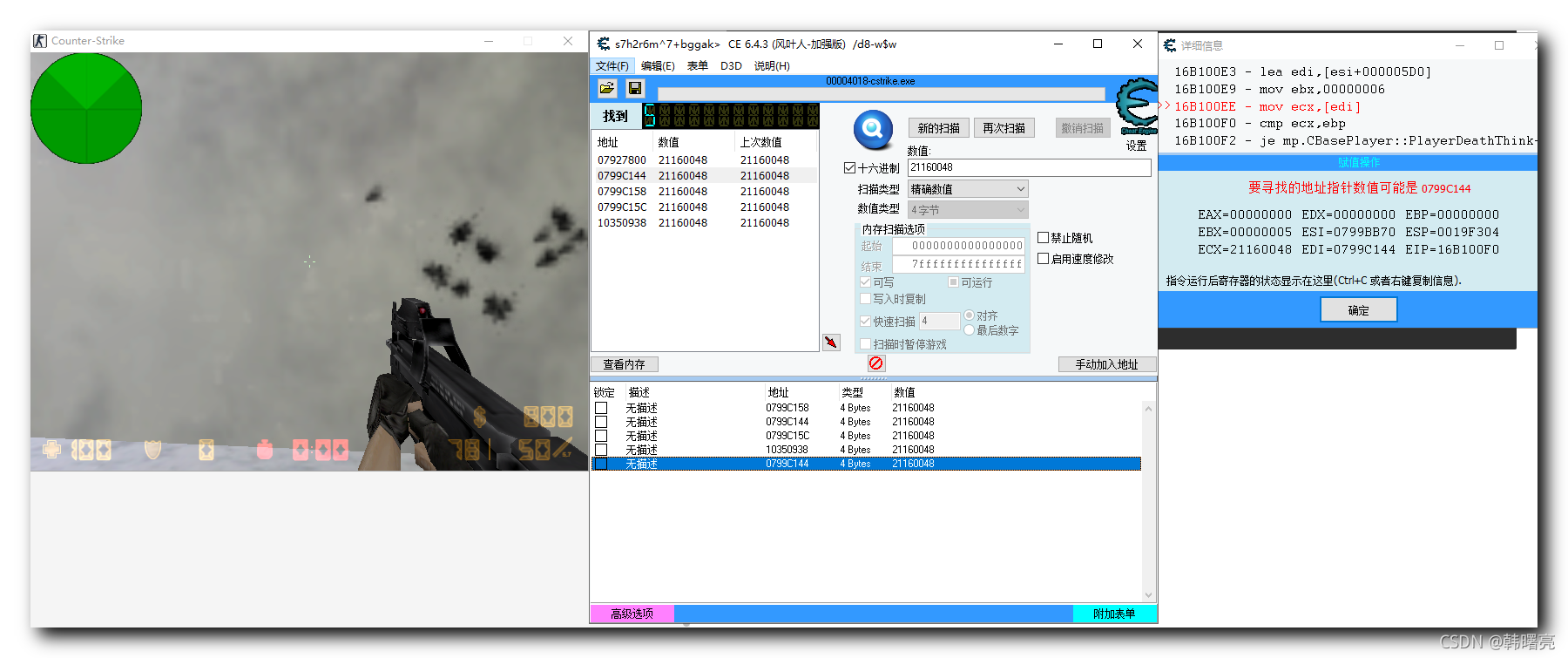Open 说明(H) help menu
The image size is (1568, 658).
tap(772, 66)
